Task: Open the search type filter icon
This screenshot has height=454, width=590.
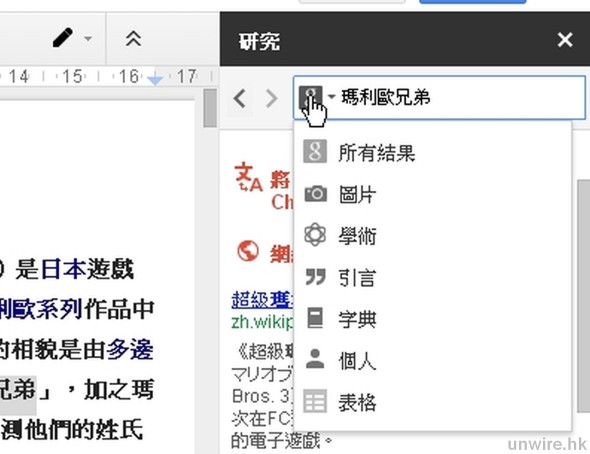Action: (310, 97)
